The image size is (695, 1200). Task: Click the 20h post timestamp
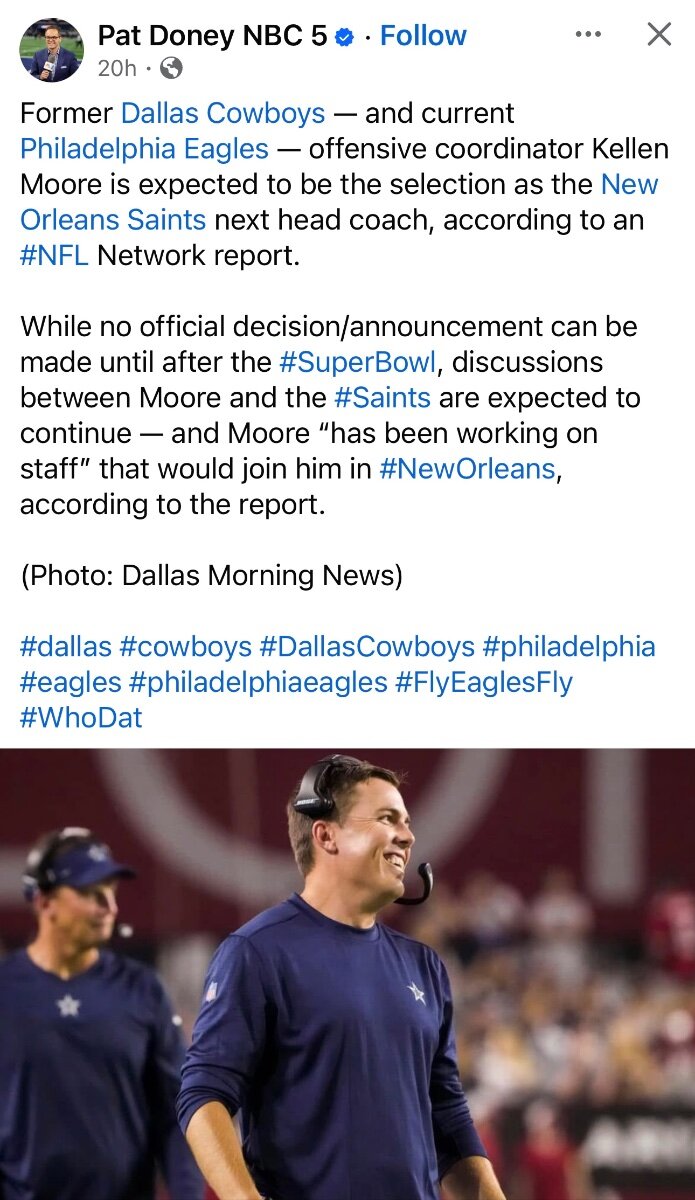(117, 69)
